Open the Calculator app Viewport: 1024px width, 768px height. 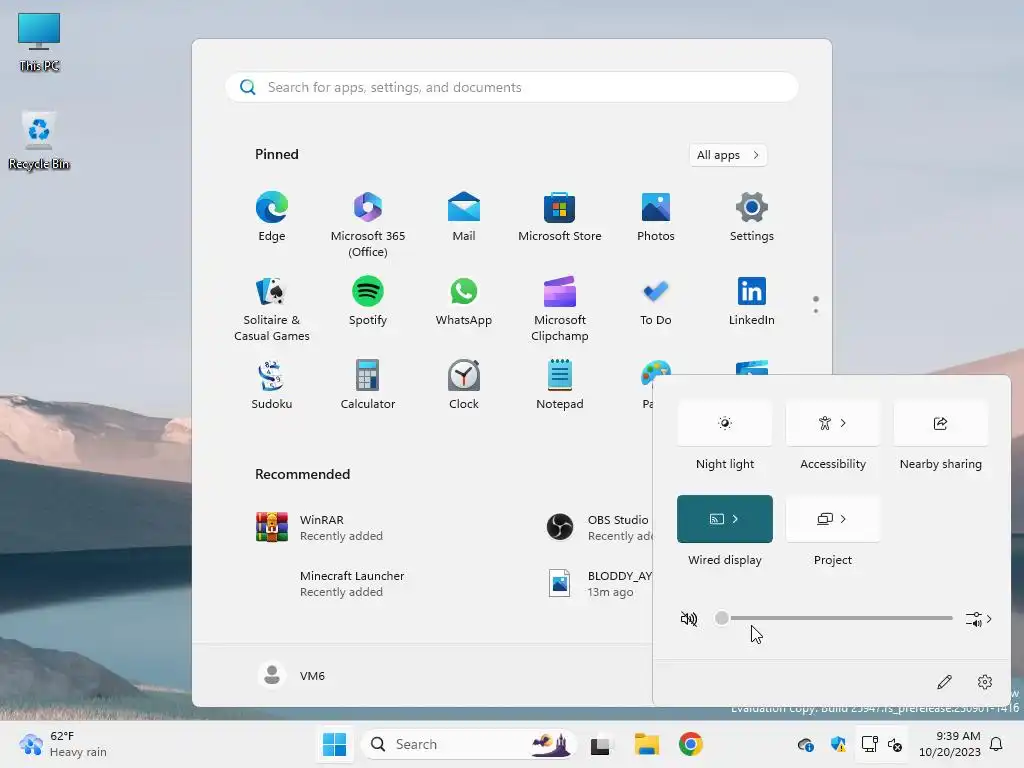point(368,385)
